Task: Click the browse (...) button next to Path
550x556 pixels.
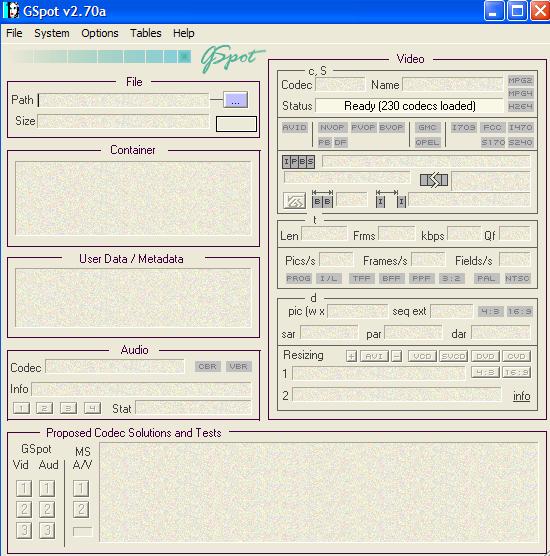Action: coord(235,100)
